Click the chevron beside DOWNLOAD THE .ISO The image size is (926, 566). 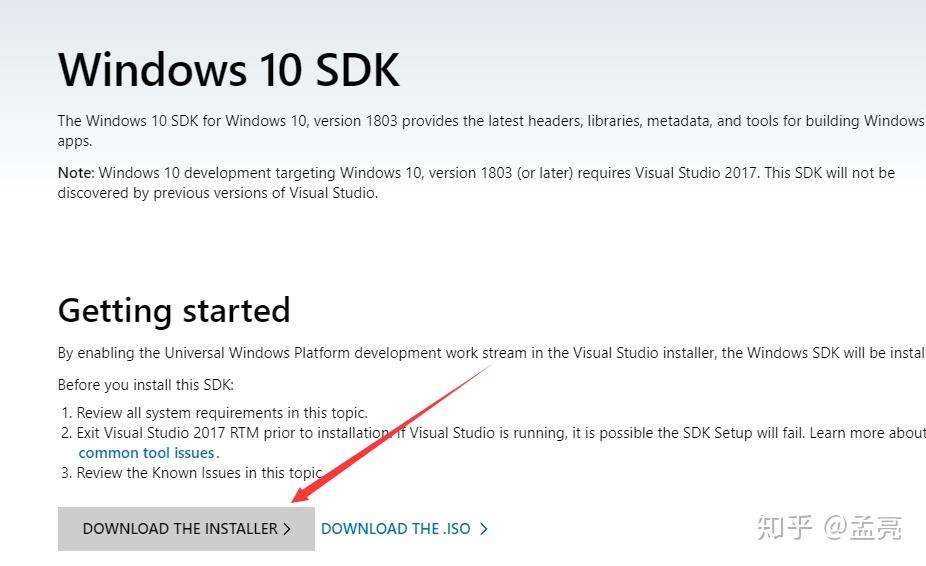pyautogui.click(x=484, y=529)
